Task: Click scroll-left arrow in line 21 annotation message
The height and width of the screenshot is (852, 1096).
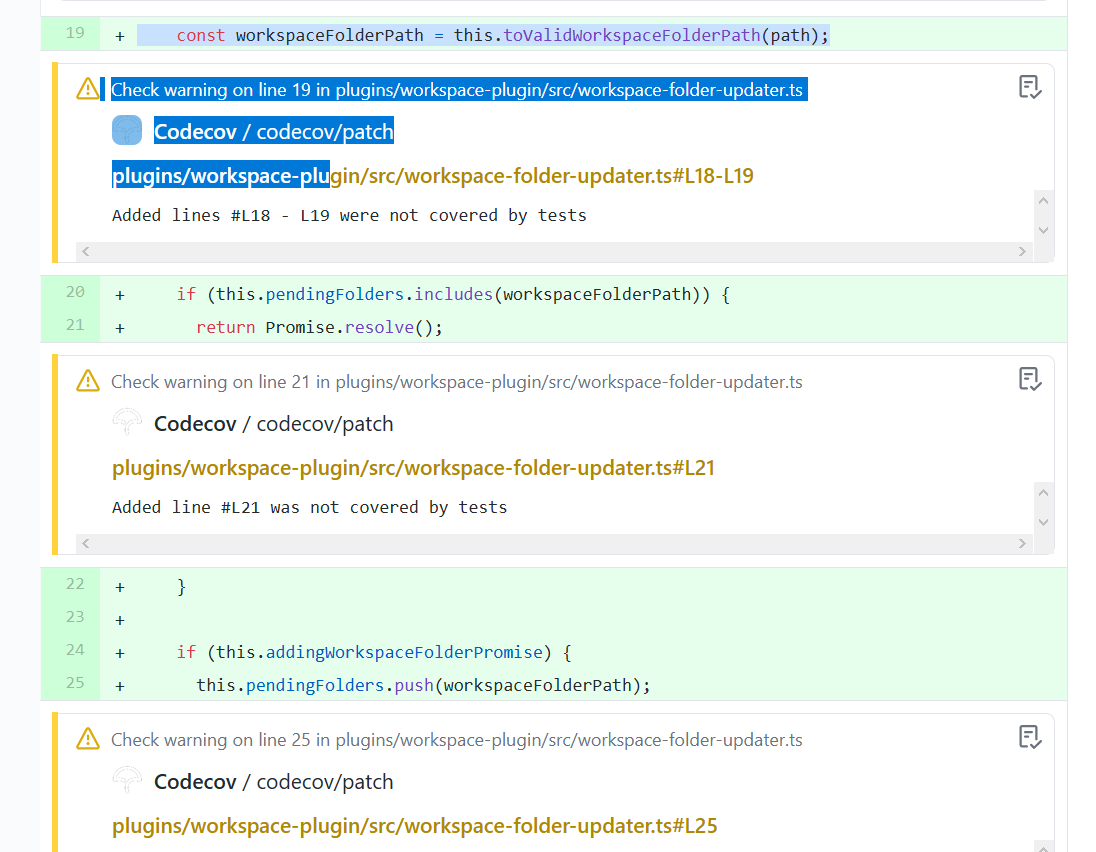Action: (85, 543)
